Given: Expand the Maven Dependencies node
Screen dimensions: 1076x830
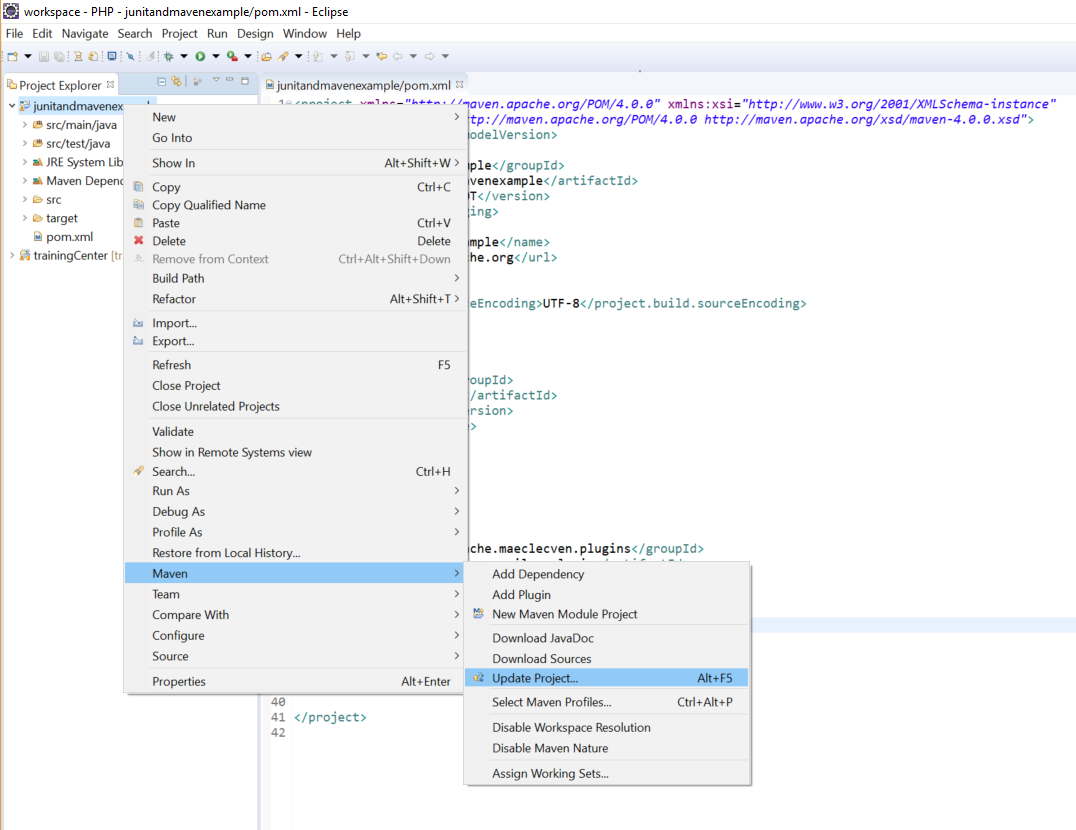Looking at the screenshot, I should (x=25, y=180).
